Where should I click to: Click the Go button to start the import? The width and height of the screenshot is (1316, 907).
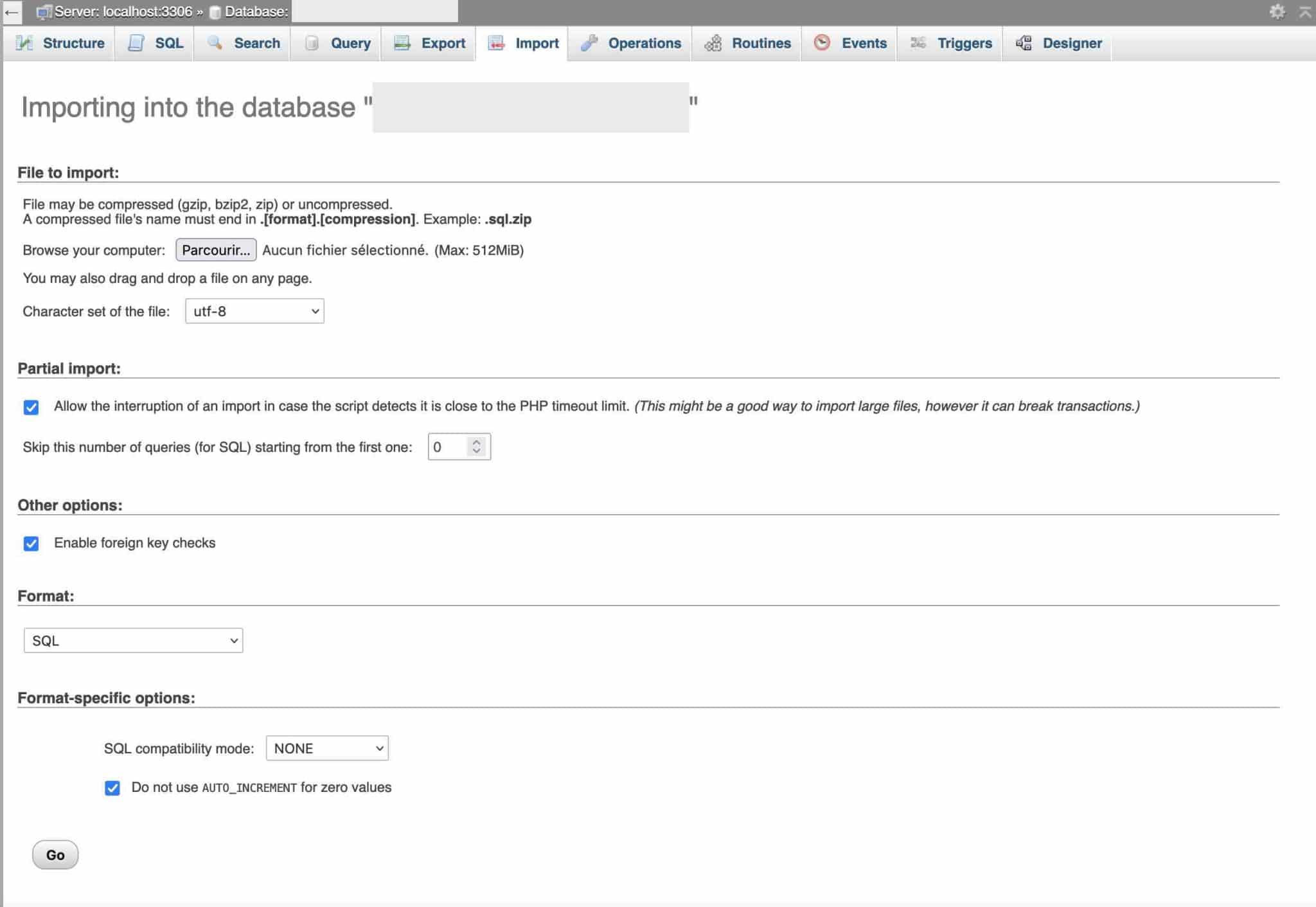55,854
